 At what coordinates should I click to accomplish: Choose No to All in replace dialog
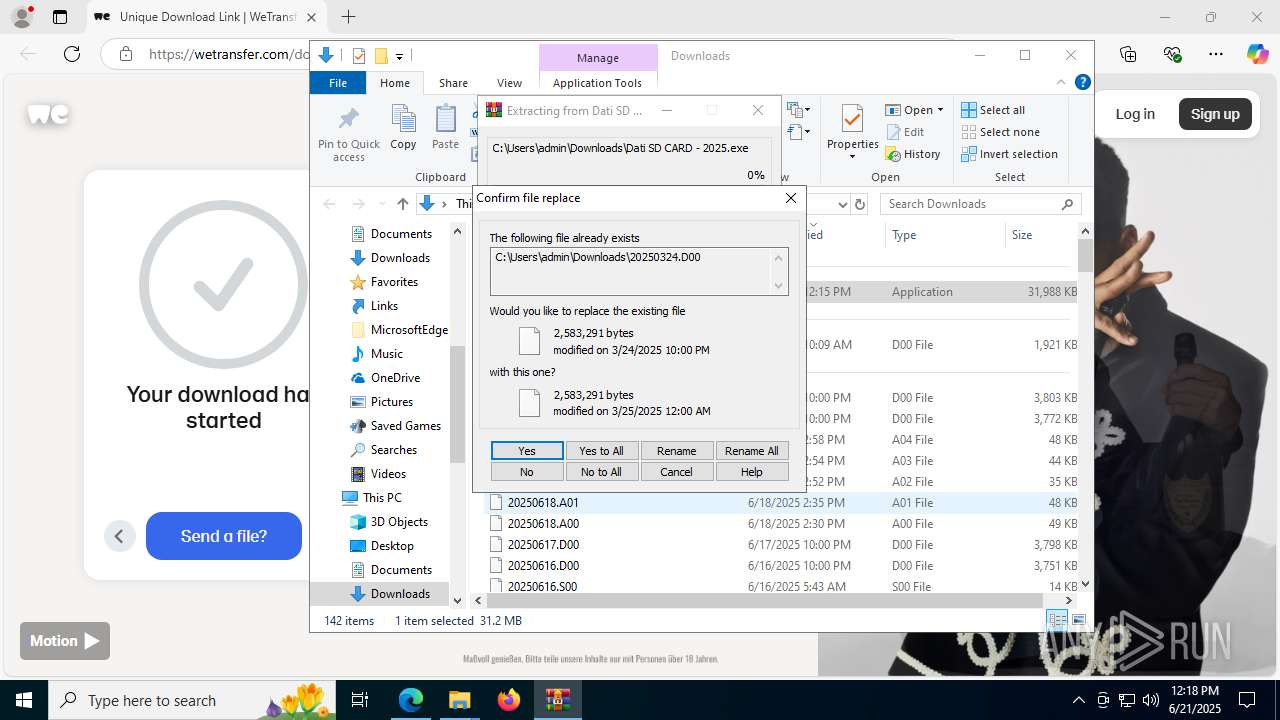coord(601,472)
